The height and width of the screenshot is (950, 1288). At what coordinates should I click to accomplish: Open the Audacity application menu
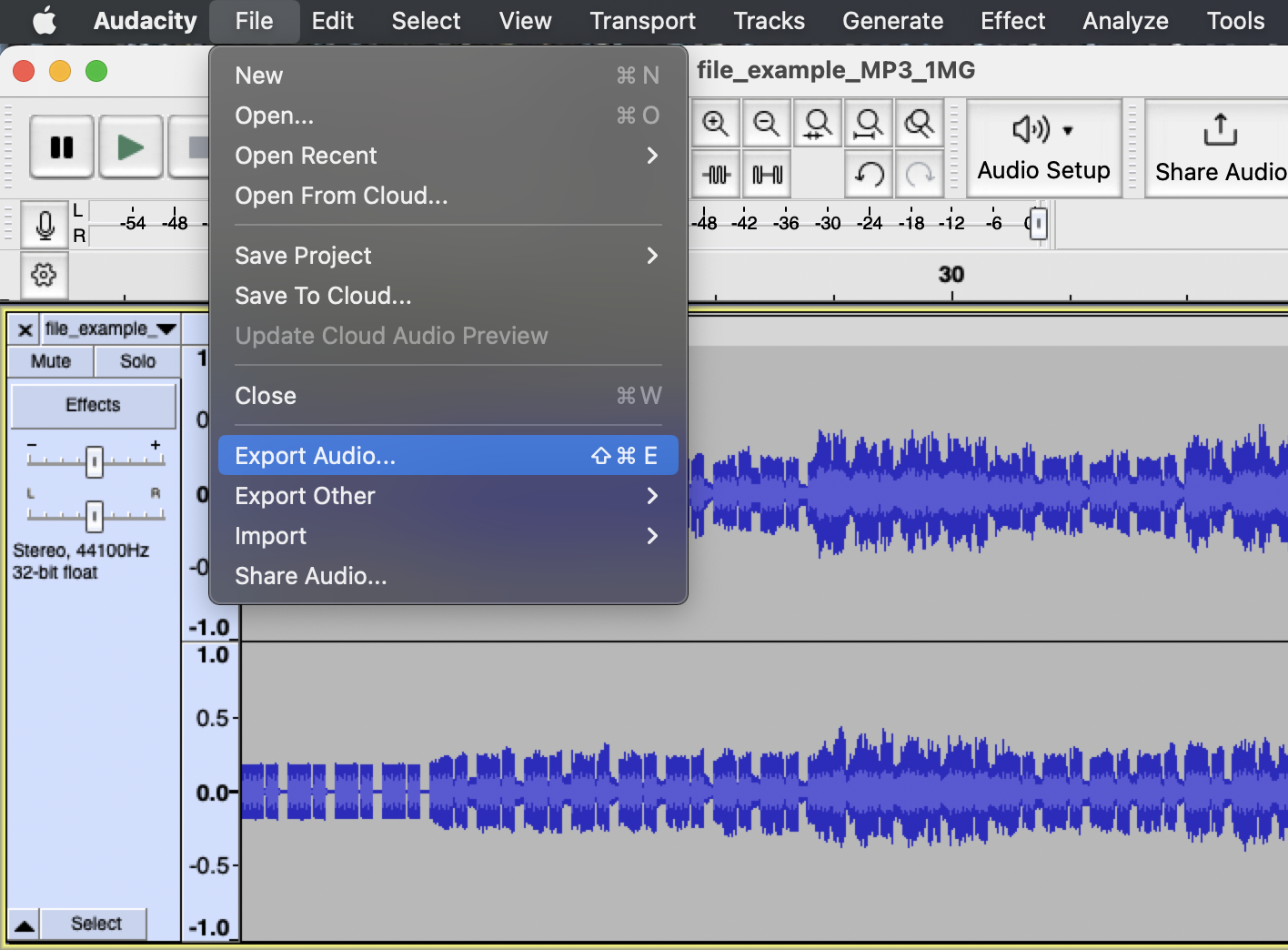[x=145, y=21]
